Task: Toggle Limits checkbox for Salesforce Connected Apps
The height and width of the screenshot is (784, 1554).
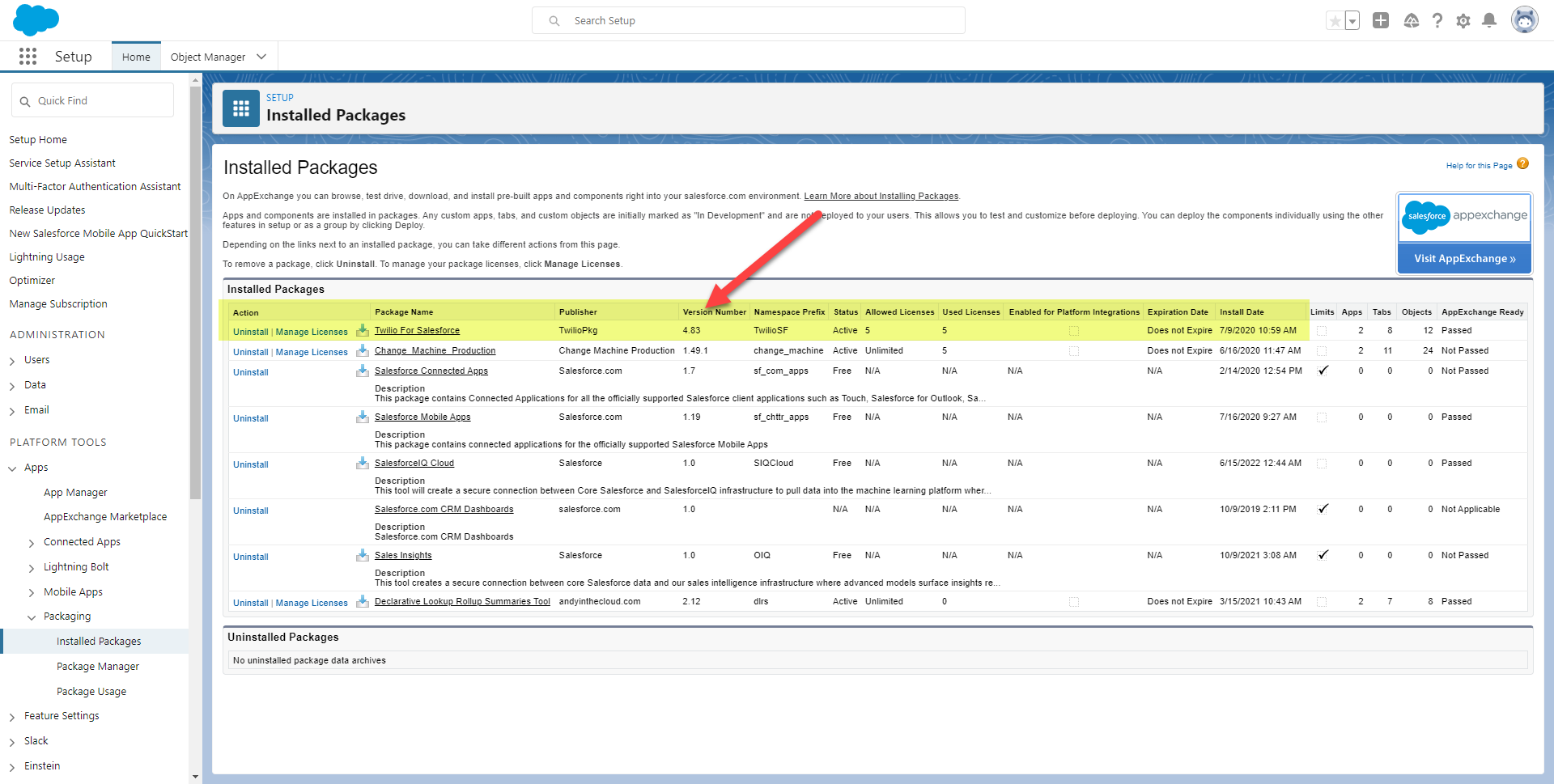Action: click(1323, 371)
